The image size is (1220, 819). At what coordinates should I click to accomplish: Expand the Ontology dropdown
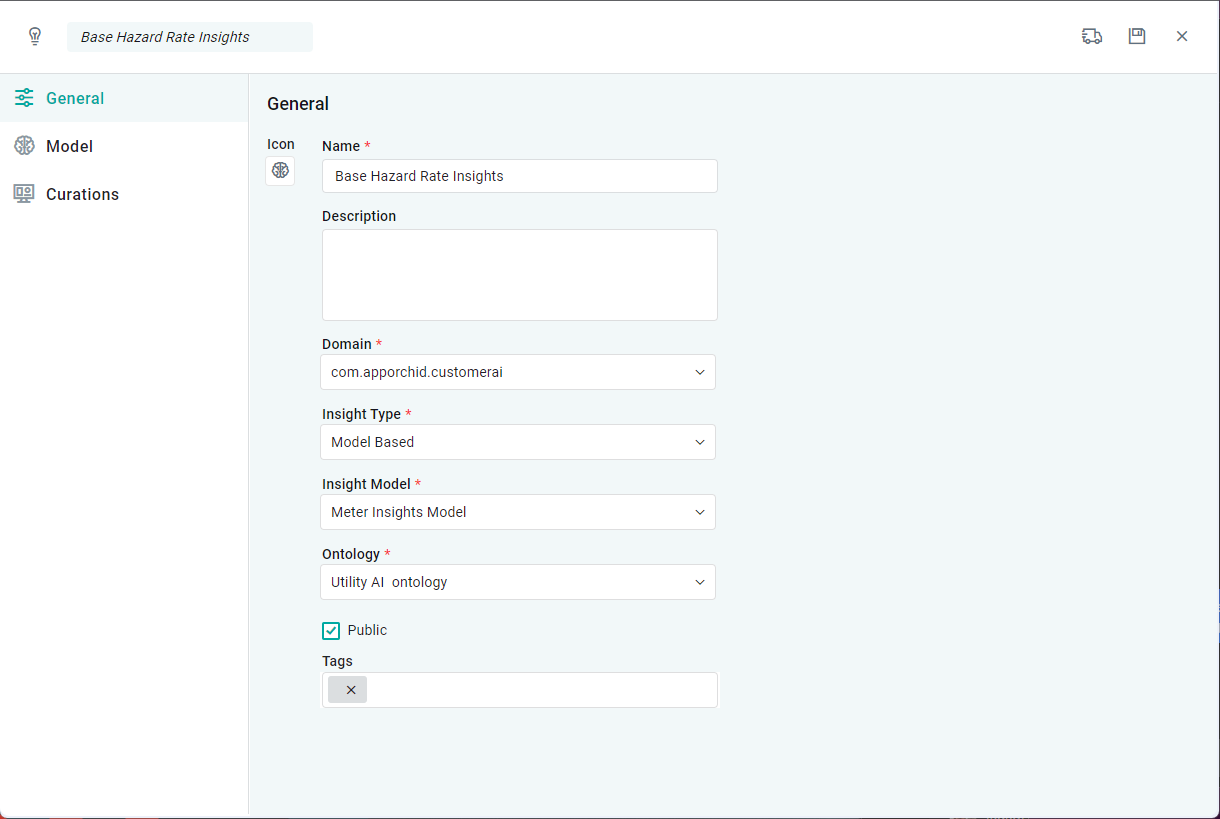[699, 582]
